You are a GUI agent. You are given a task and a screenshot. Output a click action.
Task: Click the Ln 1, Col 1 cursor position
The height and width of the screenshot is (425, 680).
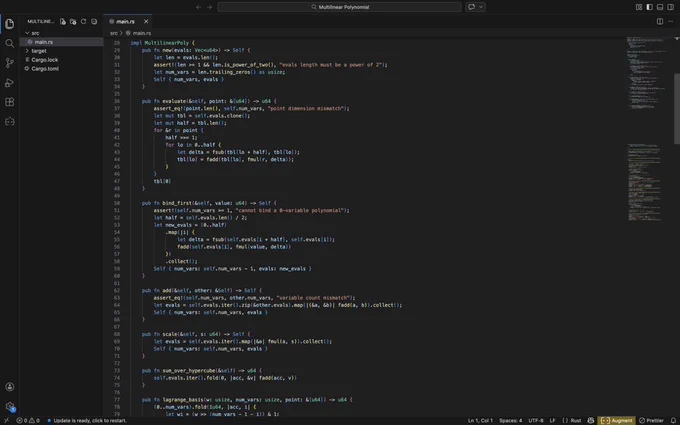480,420
